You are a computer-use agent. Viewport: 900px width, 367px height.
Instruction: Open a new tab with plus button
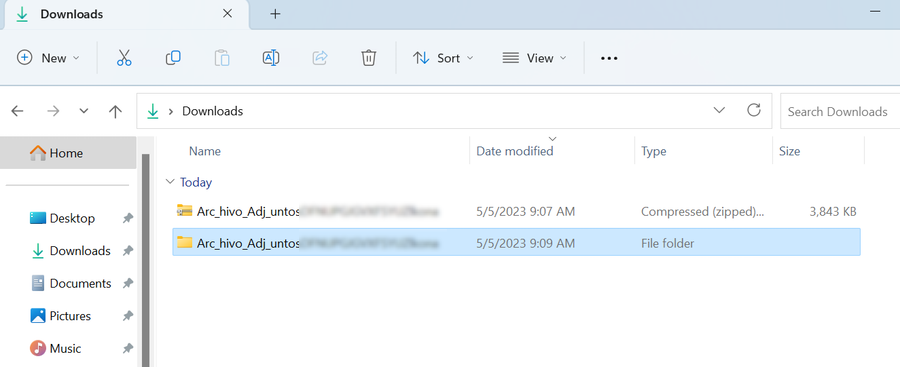tap(275, 14)
